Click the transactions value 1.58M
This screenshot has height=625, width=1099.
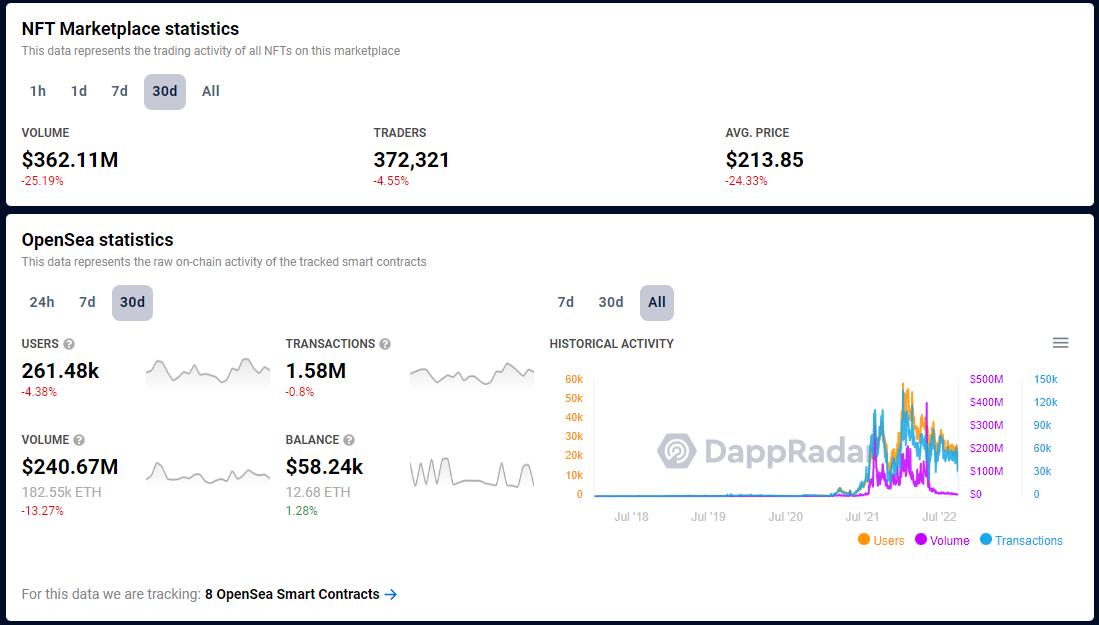316,371
